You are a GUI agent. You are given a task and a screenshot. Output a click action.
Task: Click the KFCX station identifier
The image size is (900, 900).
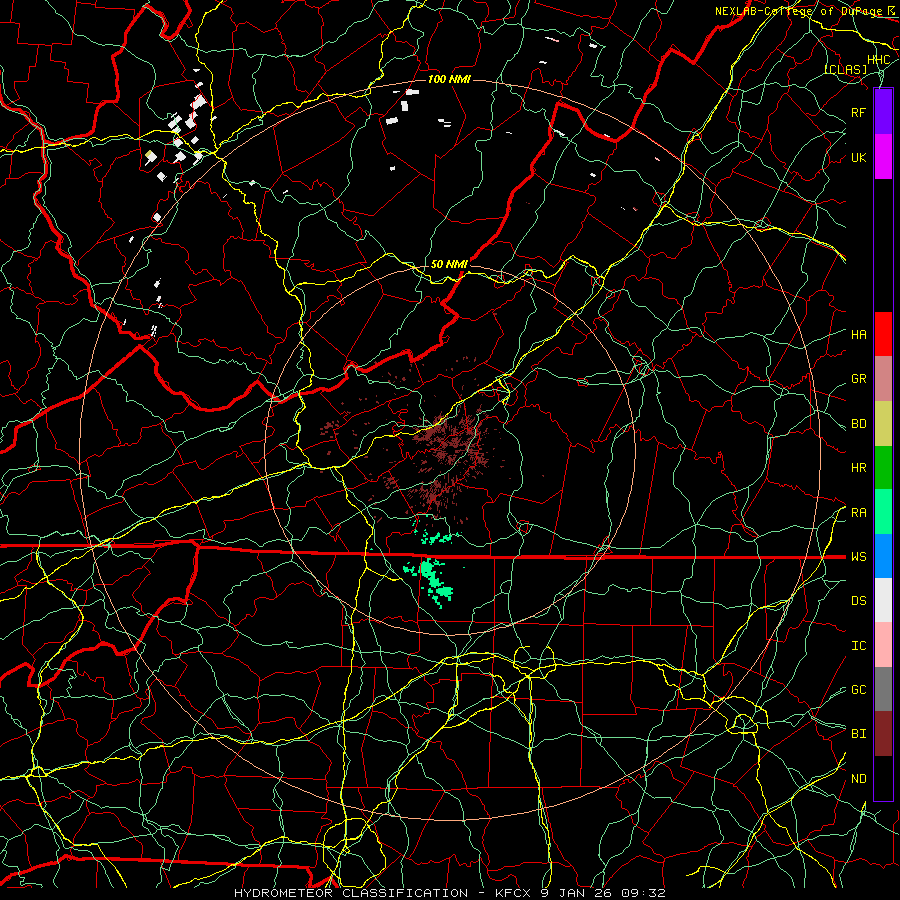coord(513,893)
